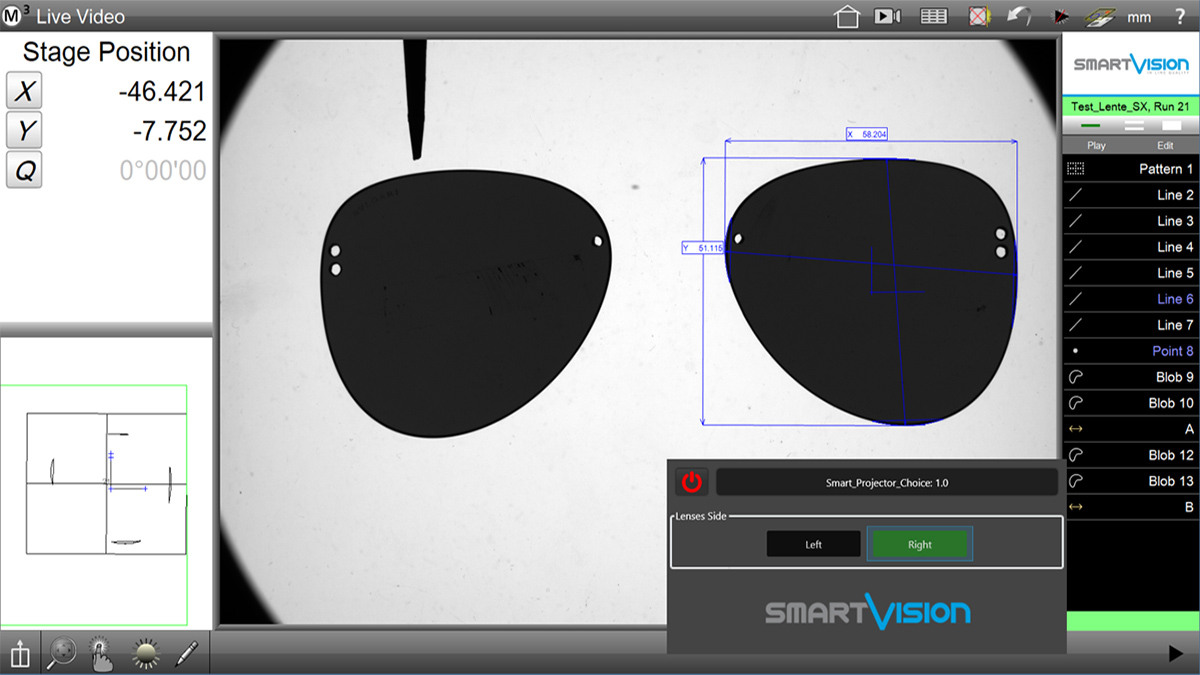This screenshot has height=675, width=1200.
Task: Select Blob 12 in the feature list
Action: [x=1131, y=455]
